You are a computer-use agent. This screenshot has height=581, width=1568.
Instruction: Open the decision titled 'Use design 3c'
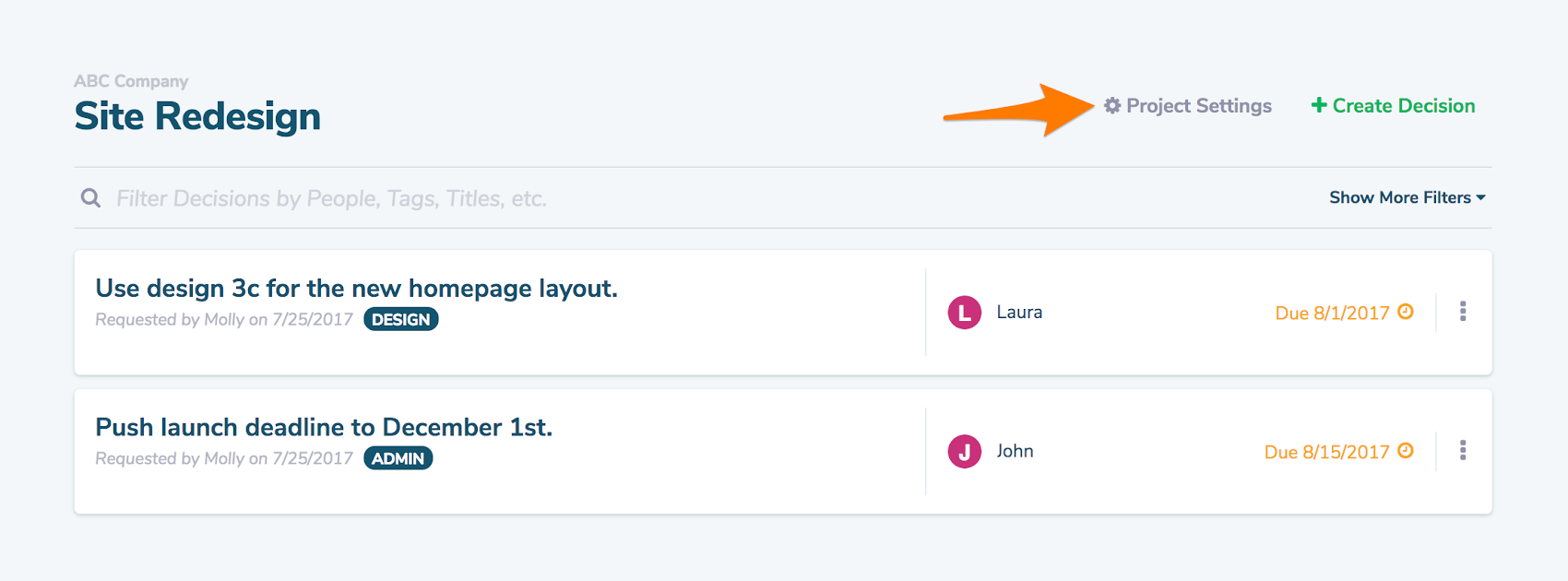click(358, 288)
